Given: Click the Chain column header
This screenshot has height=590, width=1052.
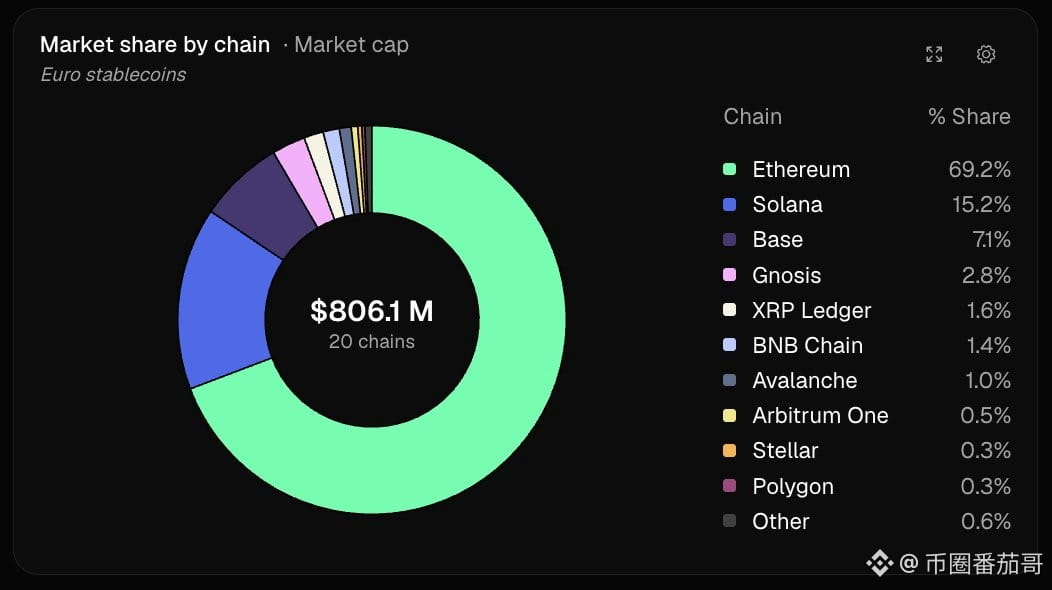Looking at the screenshot, I should (x=753, y=117).
